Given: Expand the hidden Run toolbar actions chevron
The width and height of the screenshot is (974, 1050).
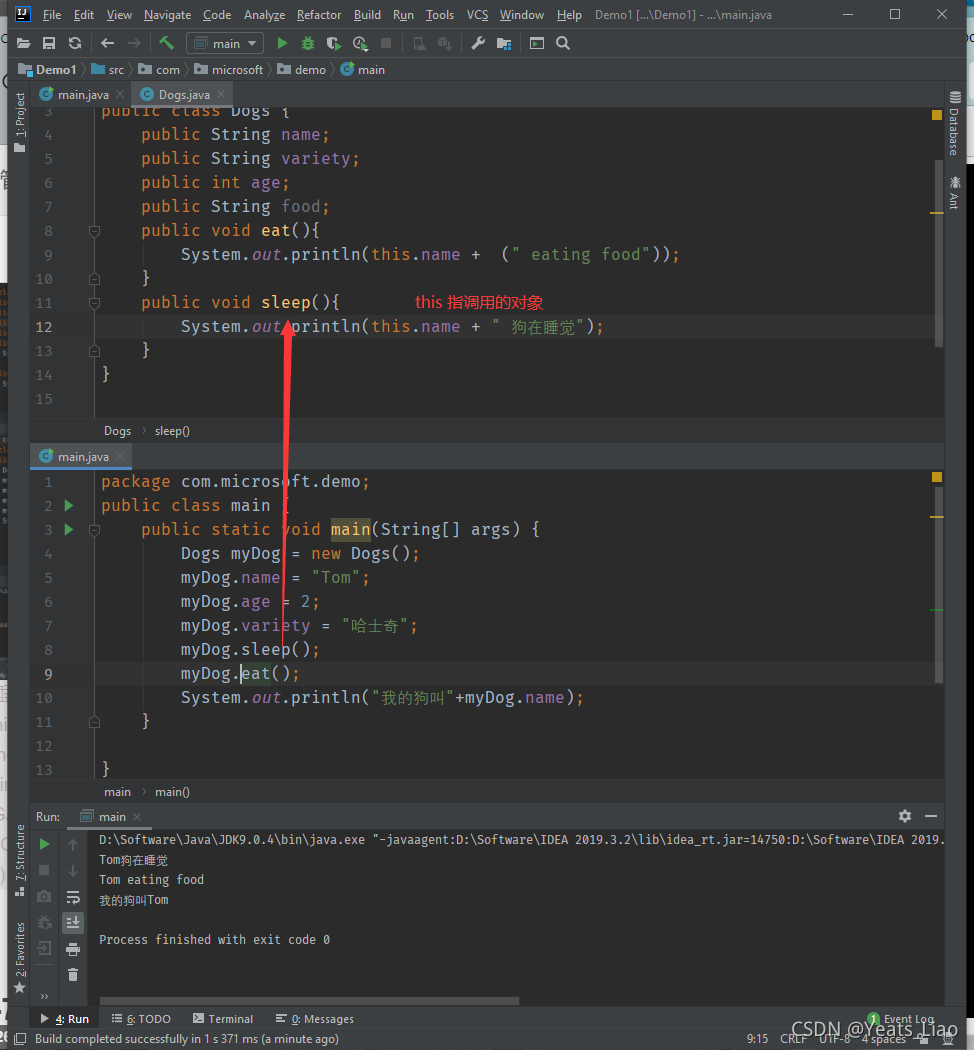Looking at the screenshot, I should pos(44,996).
